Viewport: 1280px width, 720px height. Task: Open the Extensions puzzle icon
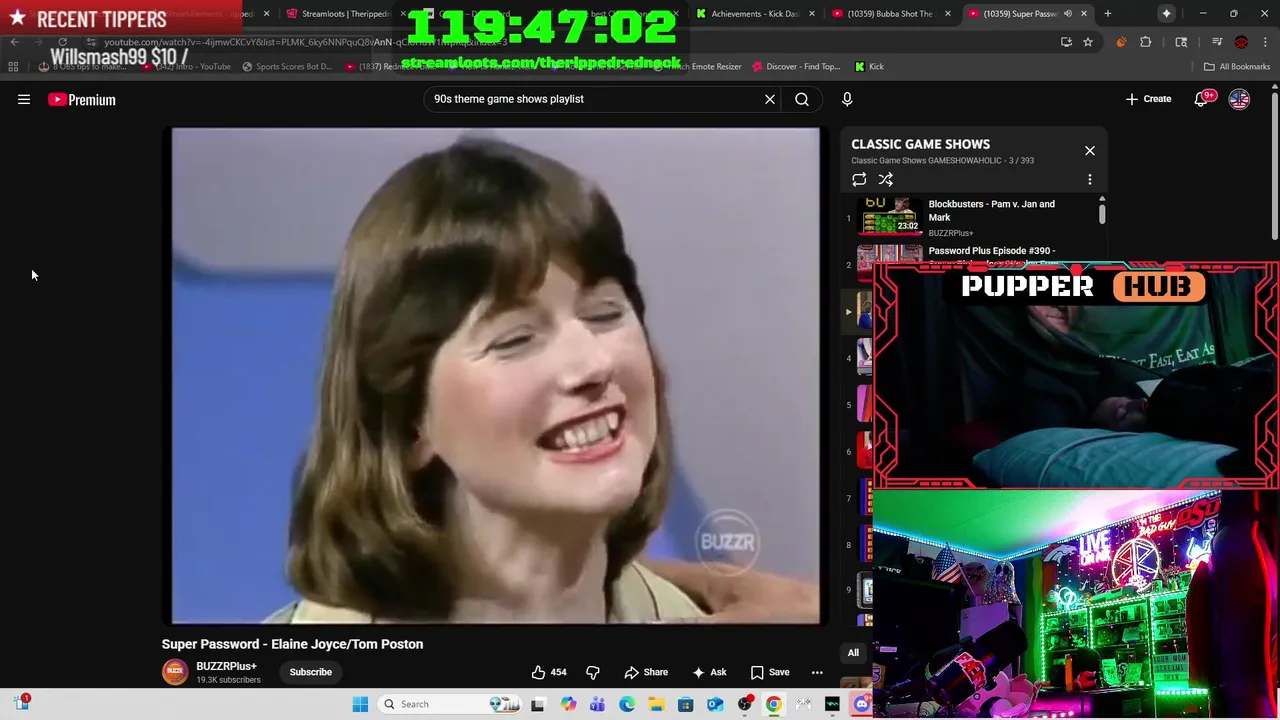pos(1146,42)
